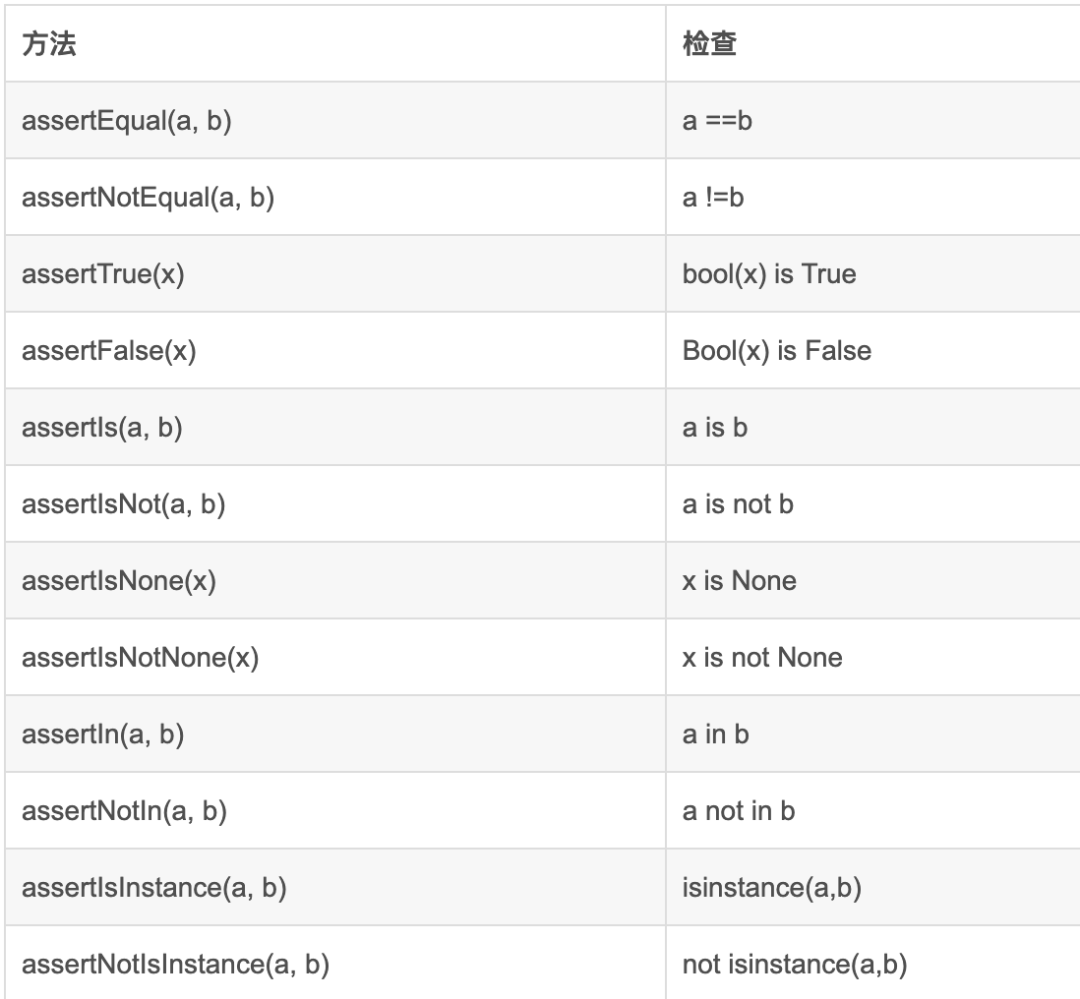Viewport: 1080px width, 999px height.
Task: Select the assertNotEqual(a, b) method text
Action: point(148,198)
